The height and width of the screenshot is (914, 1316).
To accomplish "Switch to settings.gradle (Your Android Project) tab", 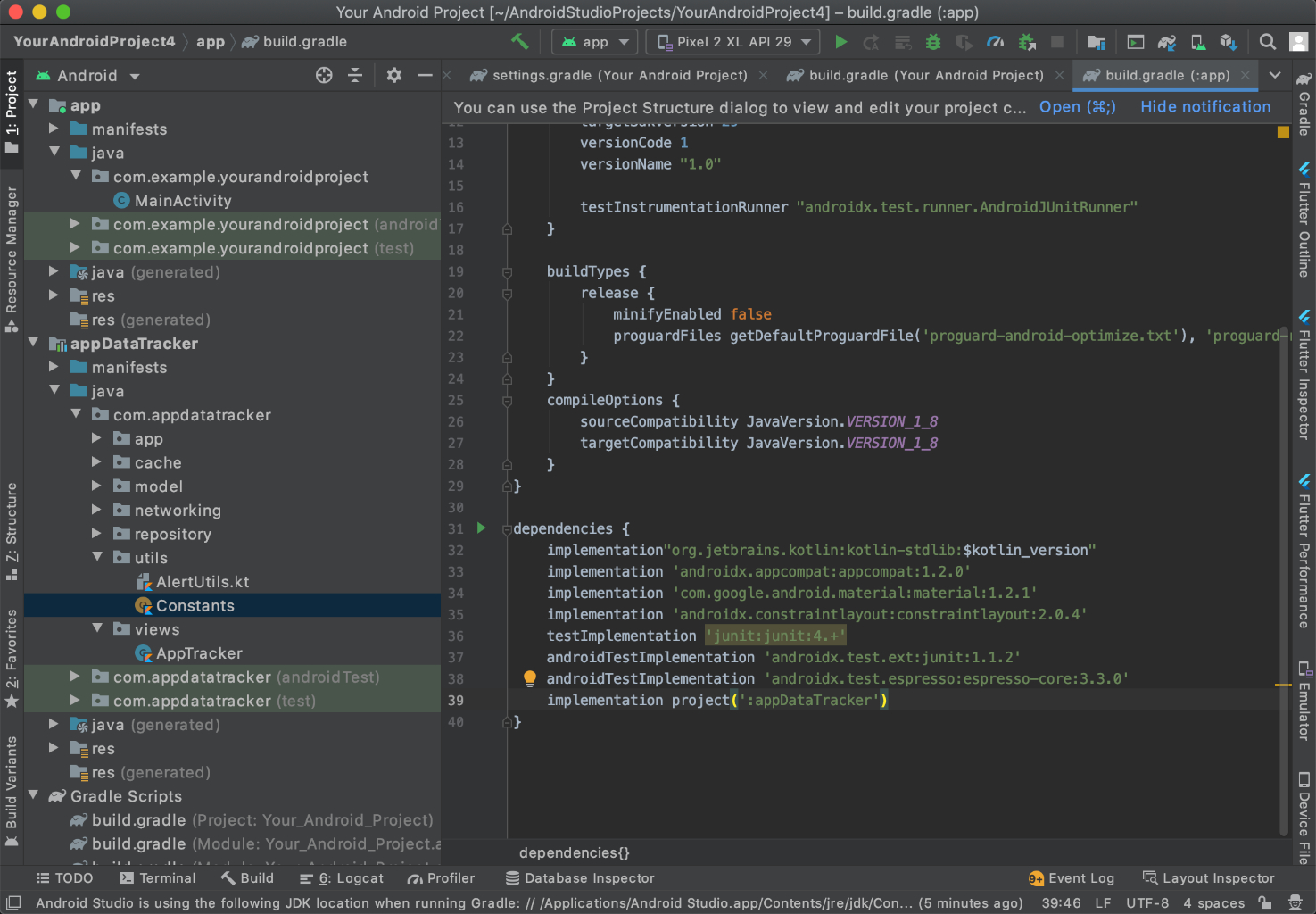I will (x=619, y=75).
